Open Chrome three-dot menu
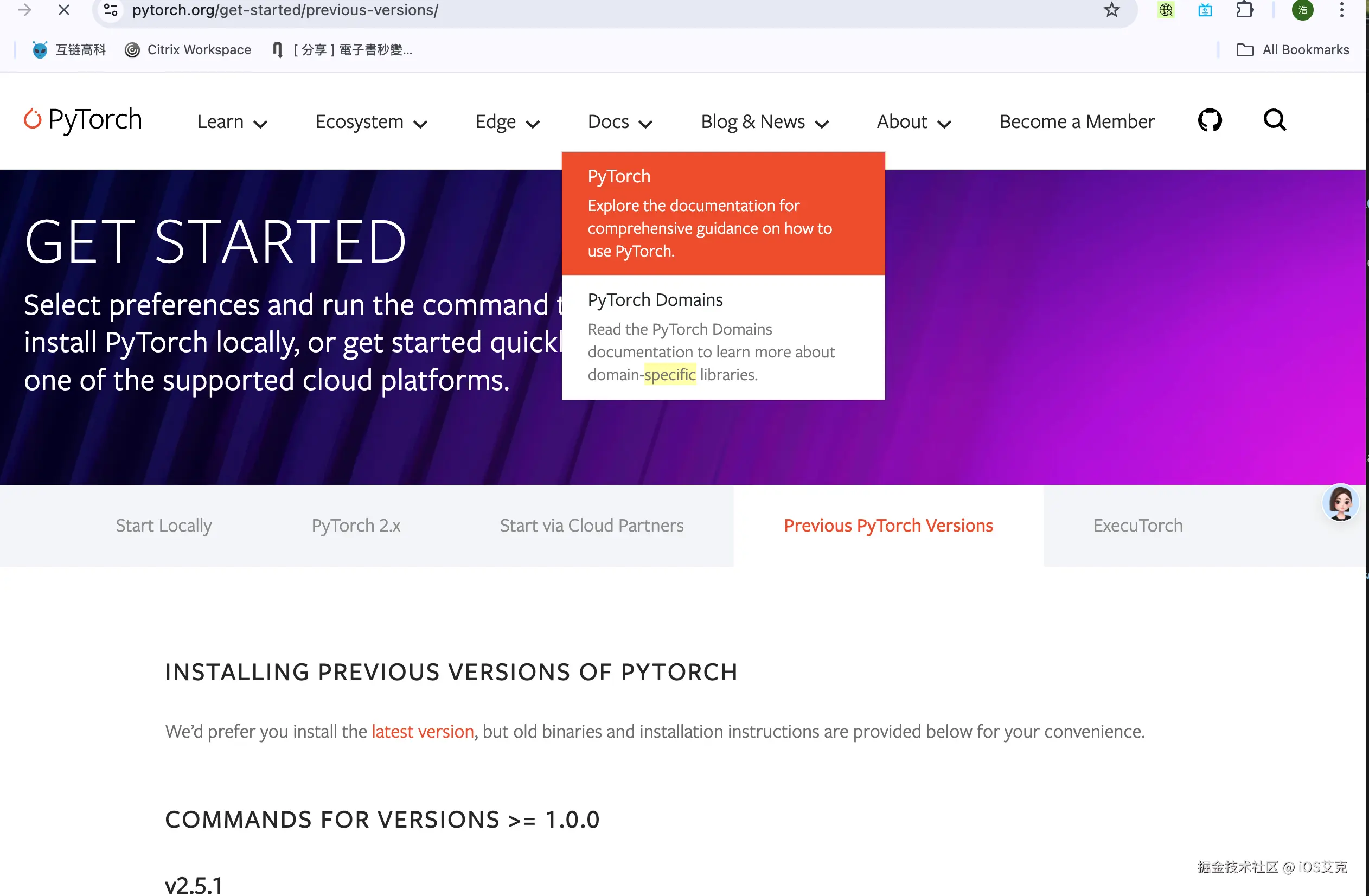1369x896 pixels. [x=1341, y=10]
